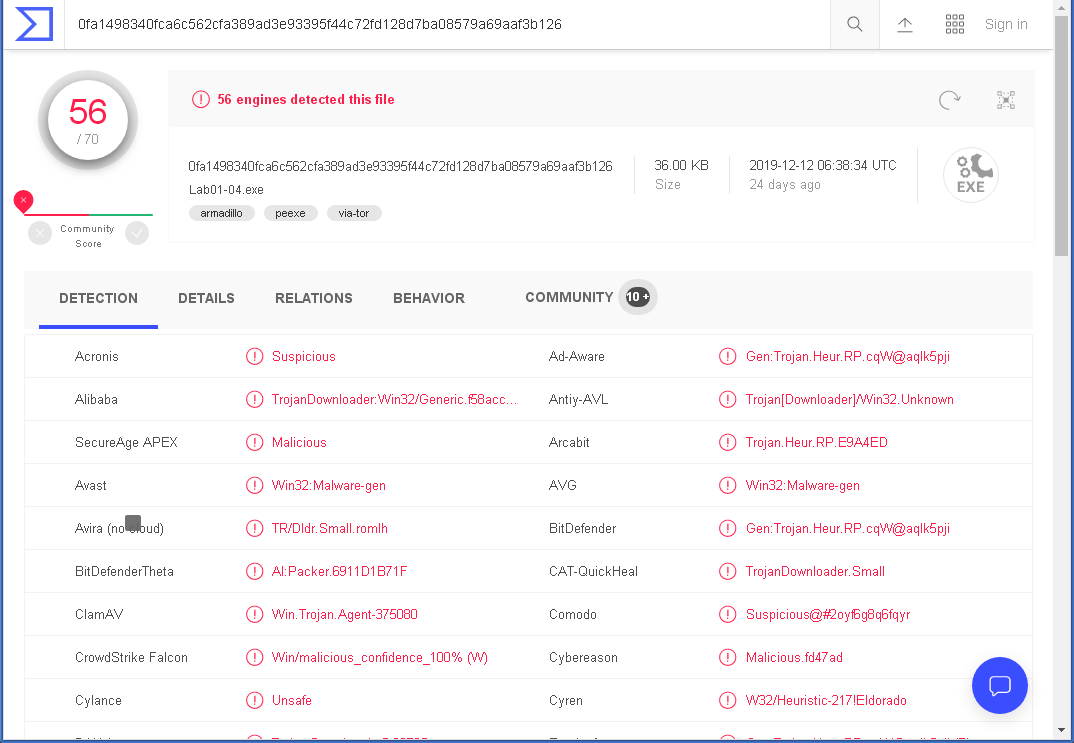Click the Ad-Aware detection alert icon
Screen dimensions: 1074x743
[x=727, y=357]
